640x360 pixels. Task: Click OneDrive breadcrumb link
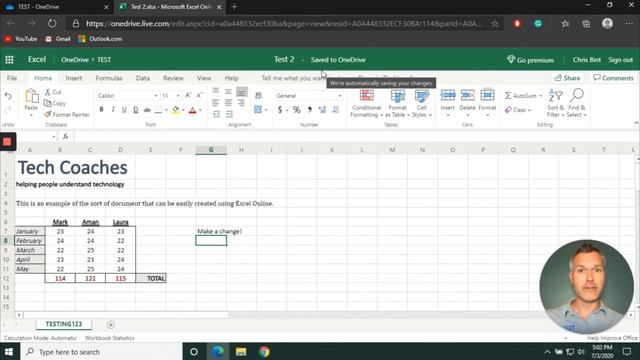[x=75, y=60]
